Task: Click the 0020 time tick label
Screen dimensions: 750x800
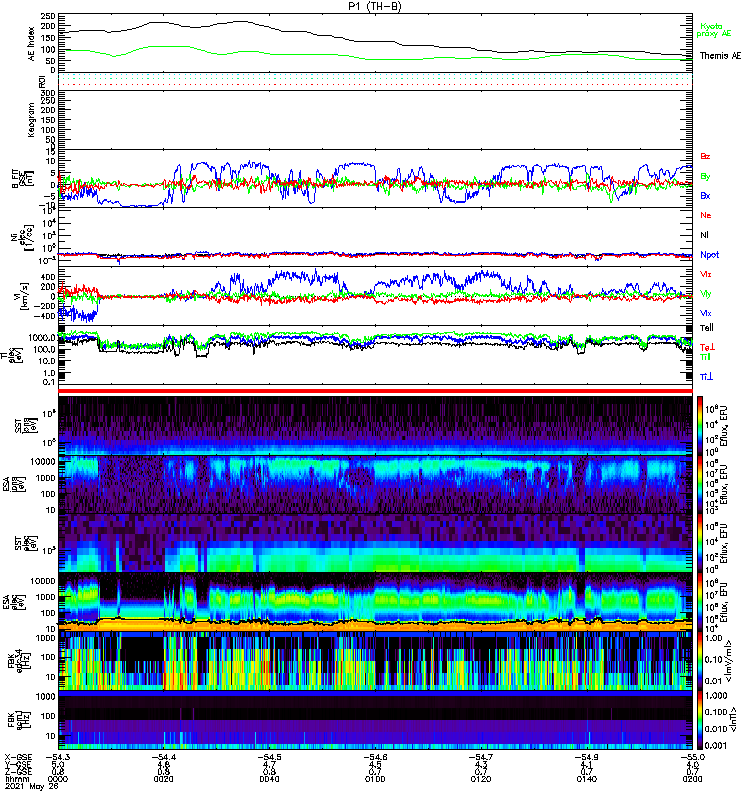Action: 163,779
